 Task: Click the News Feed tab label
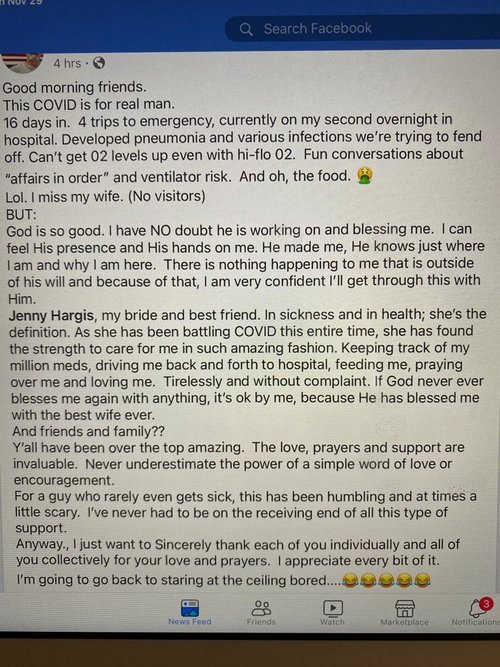click(x=190, y=621)
